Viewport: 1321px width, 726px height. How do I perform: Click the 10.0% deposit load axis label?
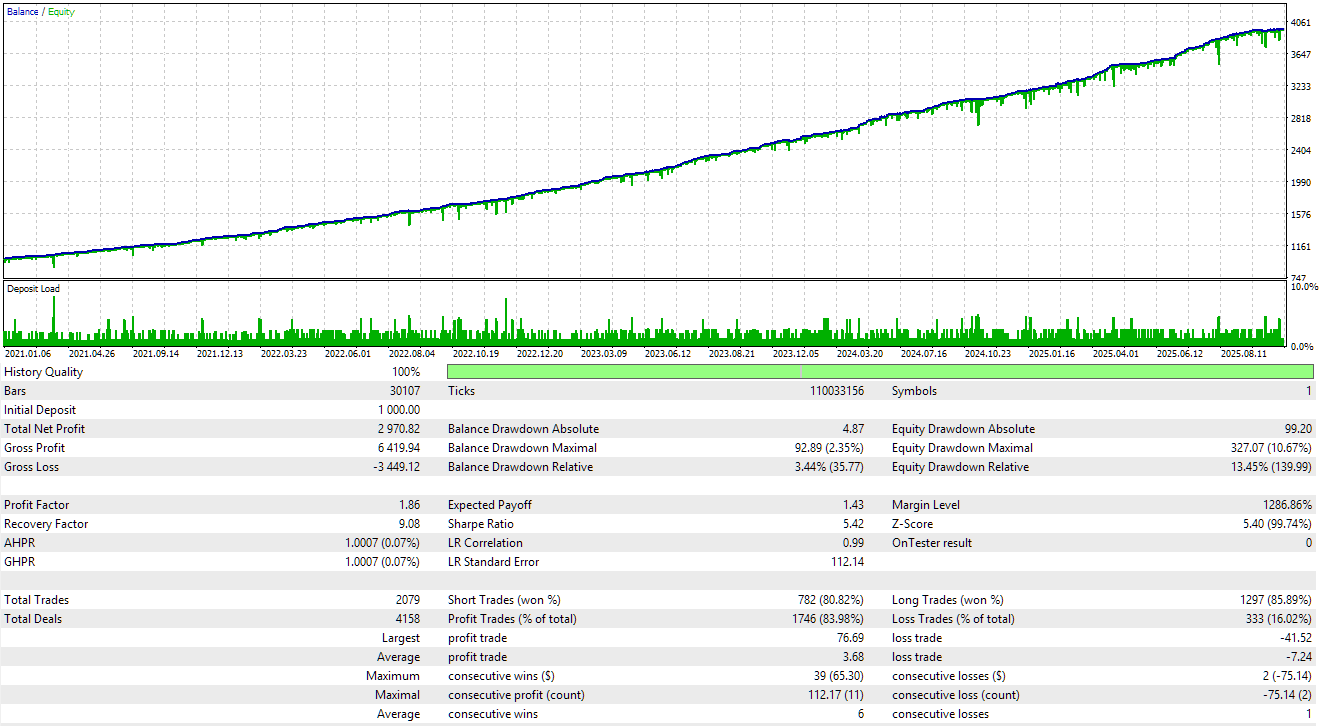coord(1304,286)
